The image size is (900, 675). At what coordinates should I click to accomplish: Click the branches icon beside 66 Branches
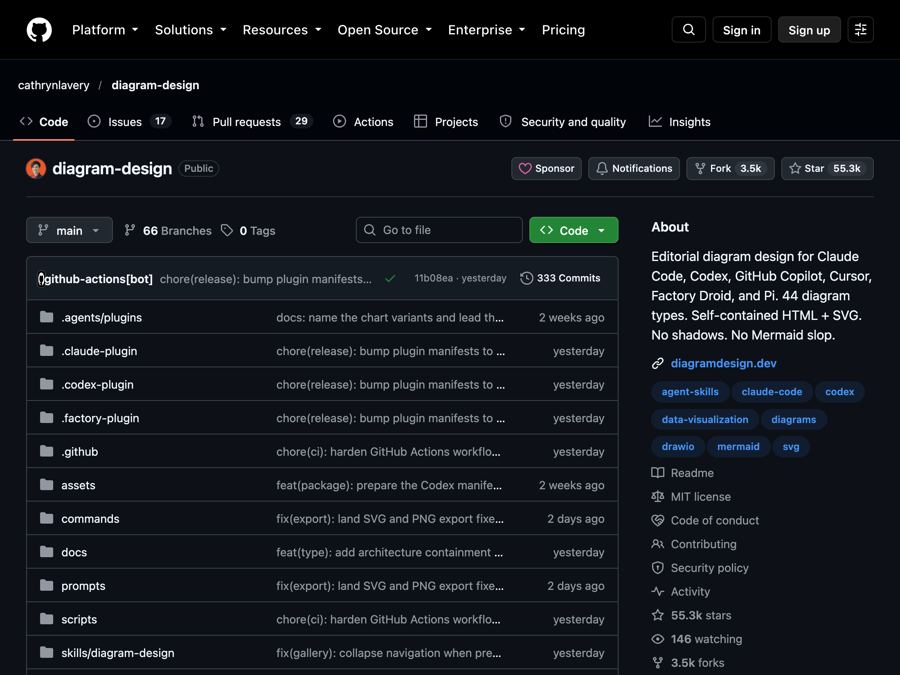(130, 230)
